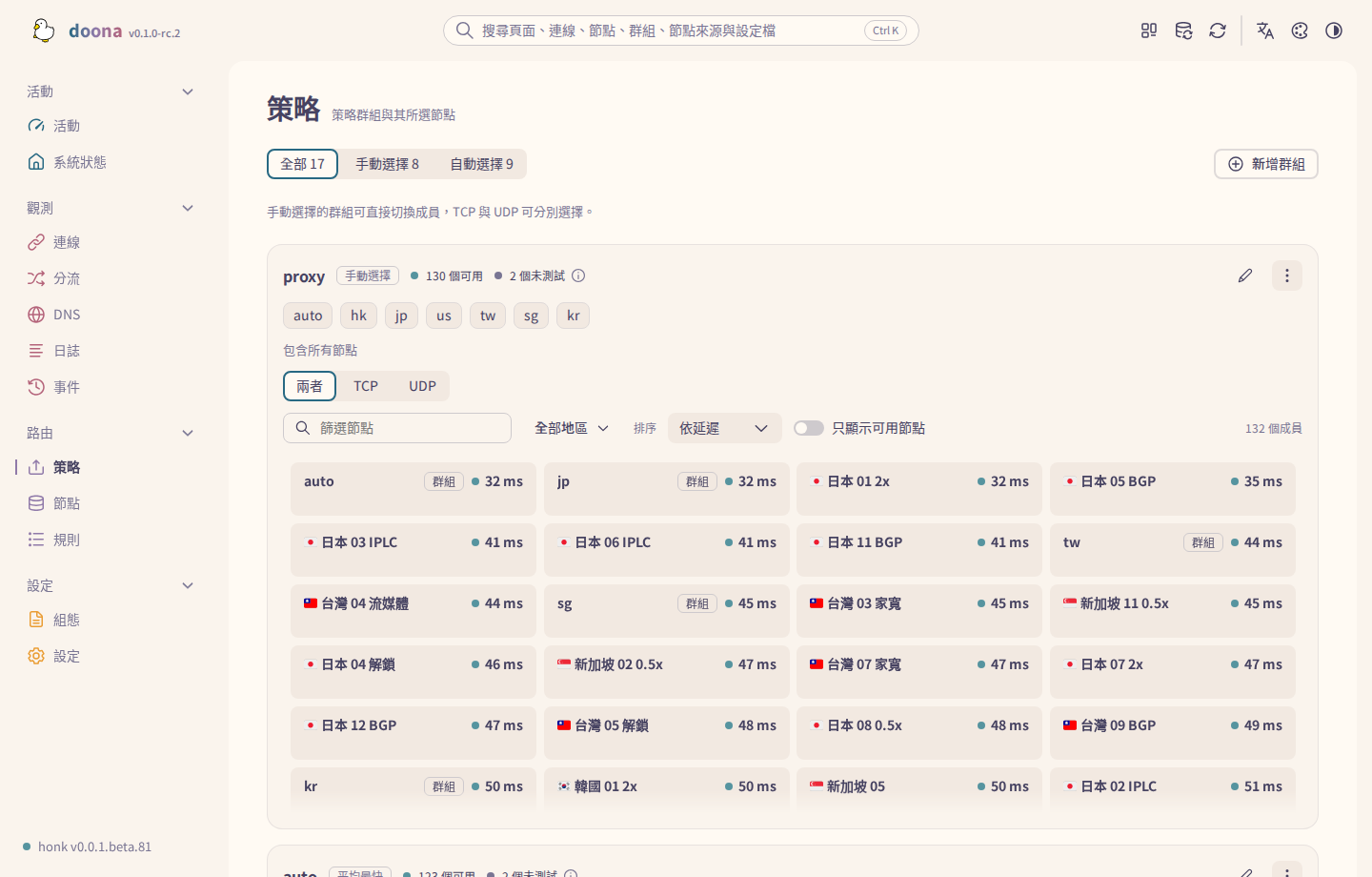Select the UDP protocol option
Screen dimensions: 1372x877
pos(422,386)
